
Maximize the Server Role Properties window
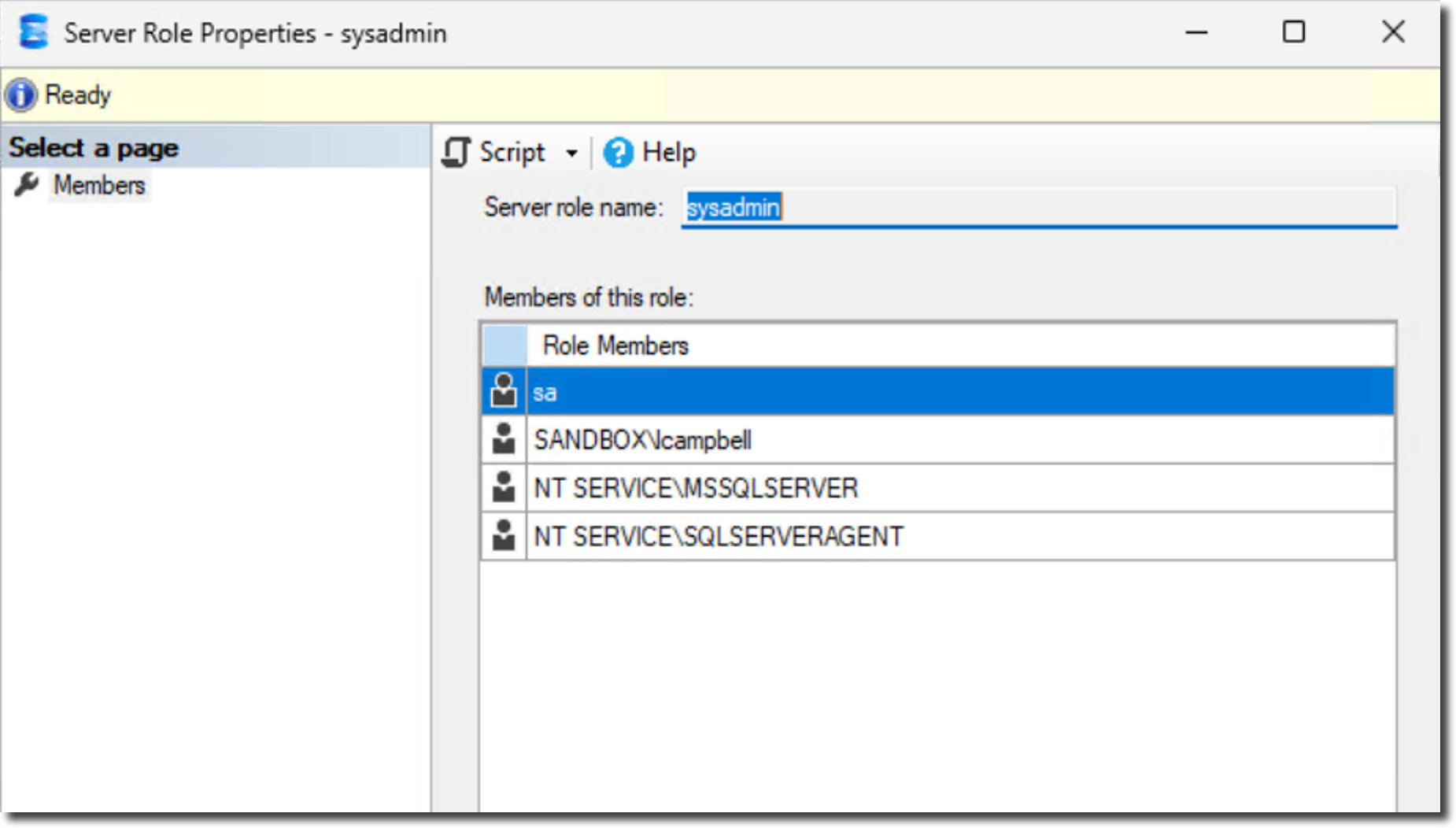coord(1294,32)
